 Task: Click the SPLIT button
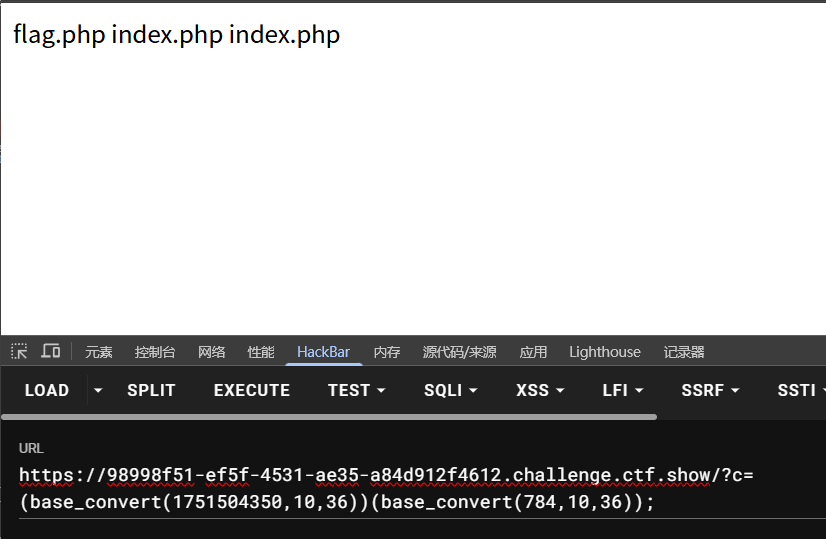pyautogui.click(x=151, y=390)
